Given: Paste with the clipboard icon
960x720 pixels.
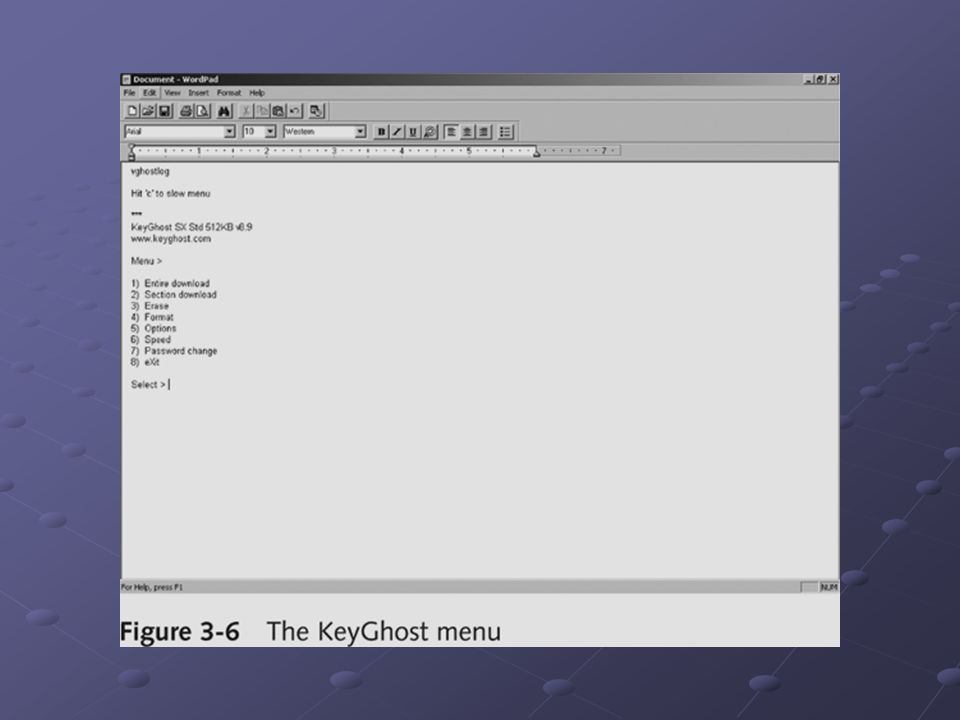Looking at the screenshot, I should [x=278, y=111].
